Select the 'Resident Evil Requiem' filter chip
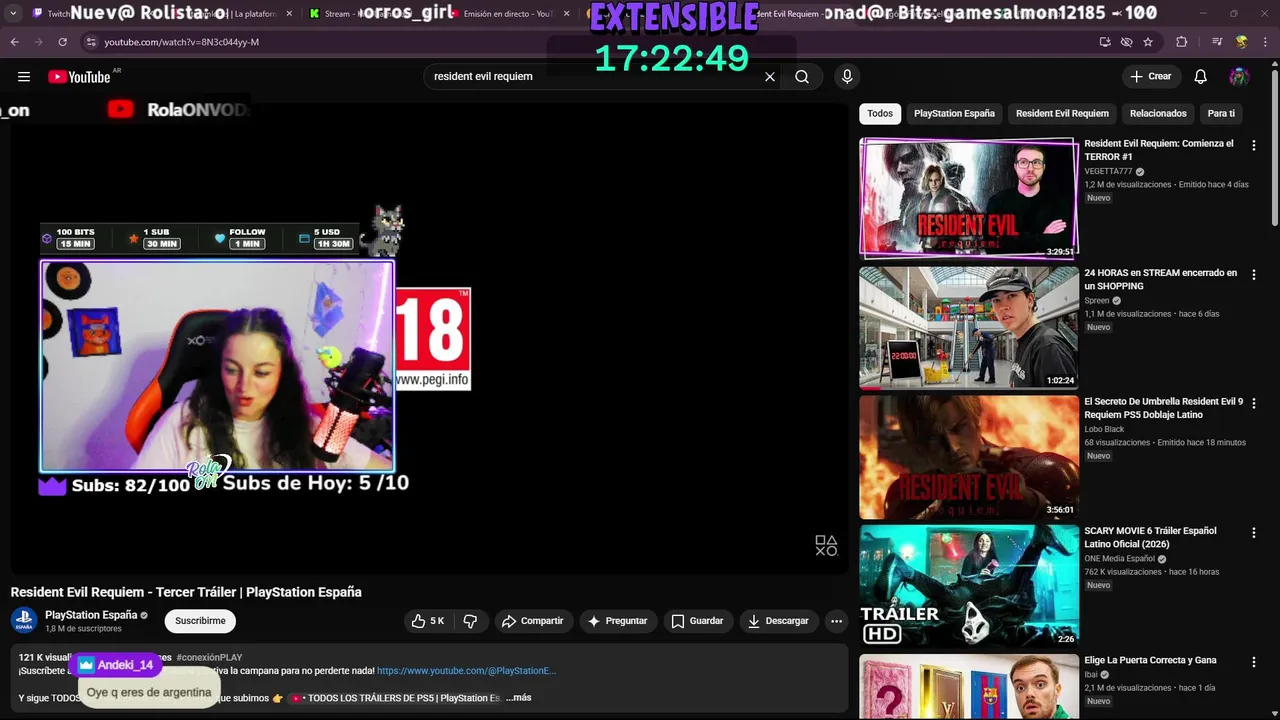Image resolution: width=1280 pixels, height=720 pixels. point(1062,114)
